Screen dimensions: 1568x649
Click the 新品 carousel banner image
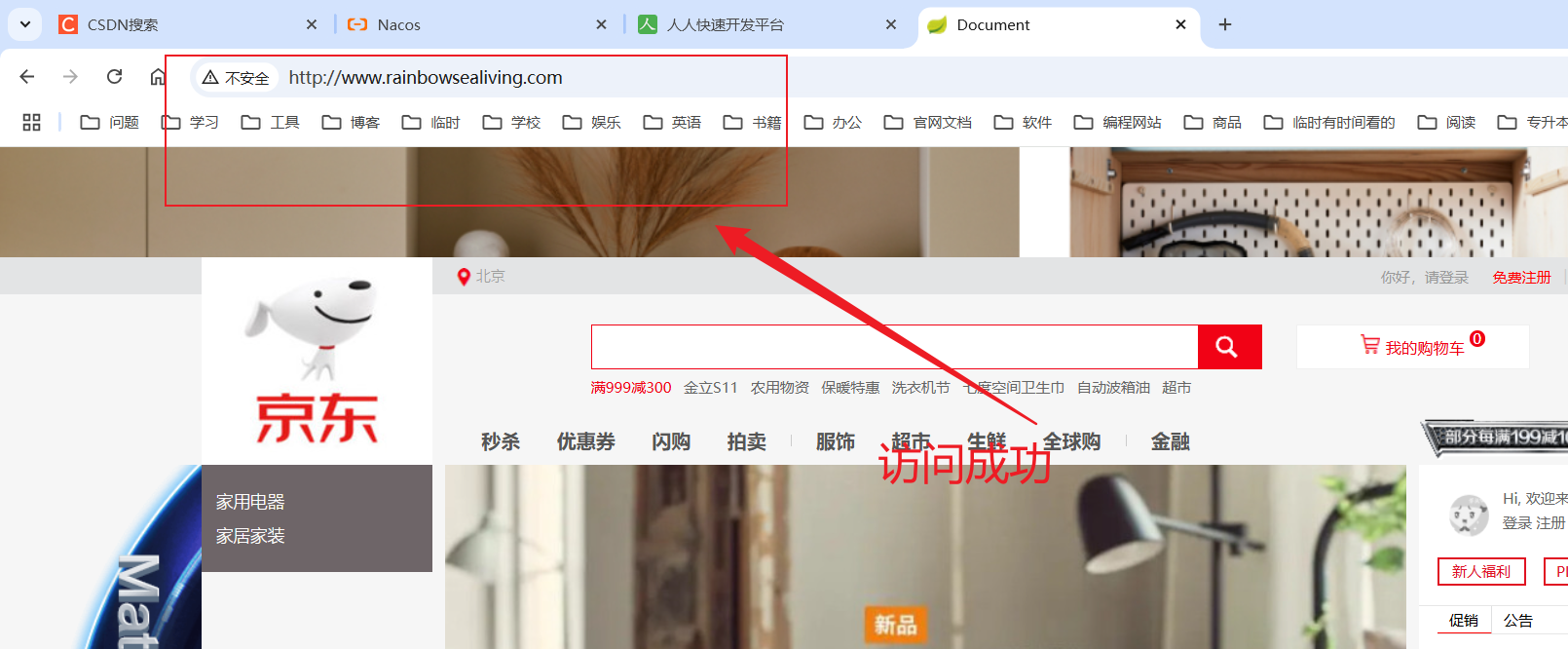coord(925,557)
